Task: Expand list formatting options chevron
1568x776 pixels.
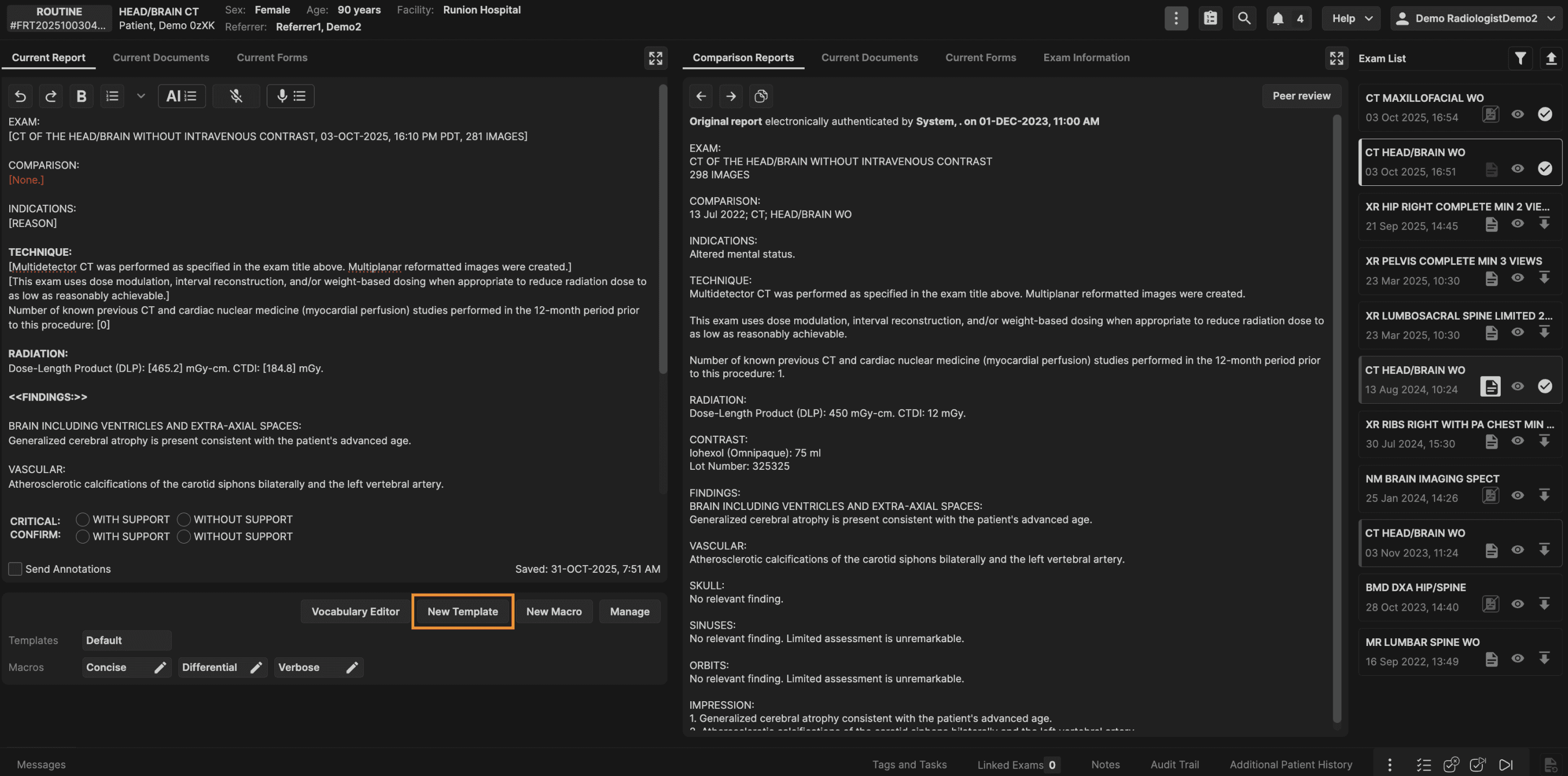Action: point(140,96)
